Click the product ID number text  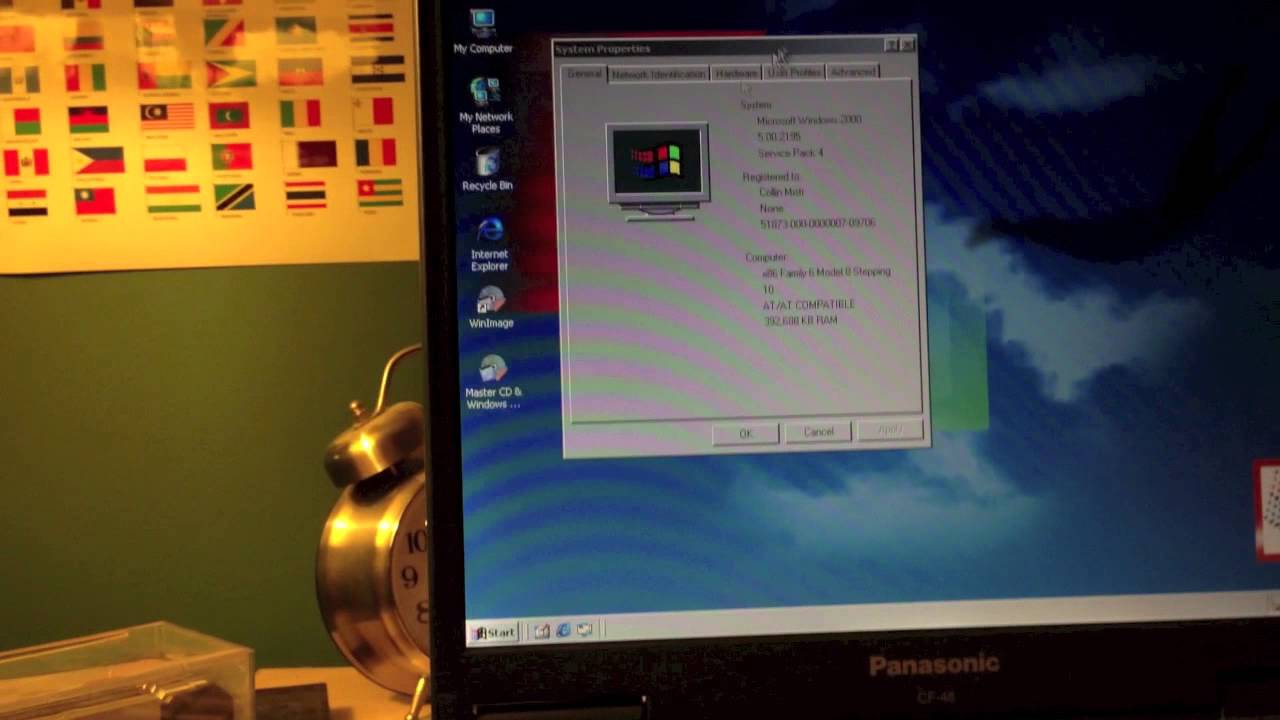(x=817, y=223)
